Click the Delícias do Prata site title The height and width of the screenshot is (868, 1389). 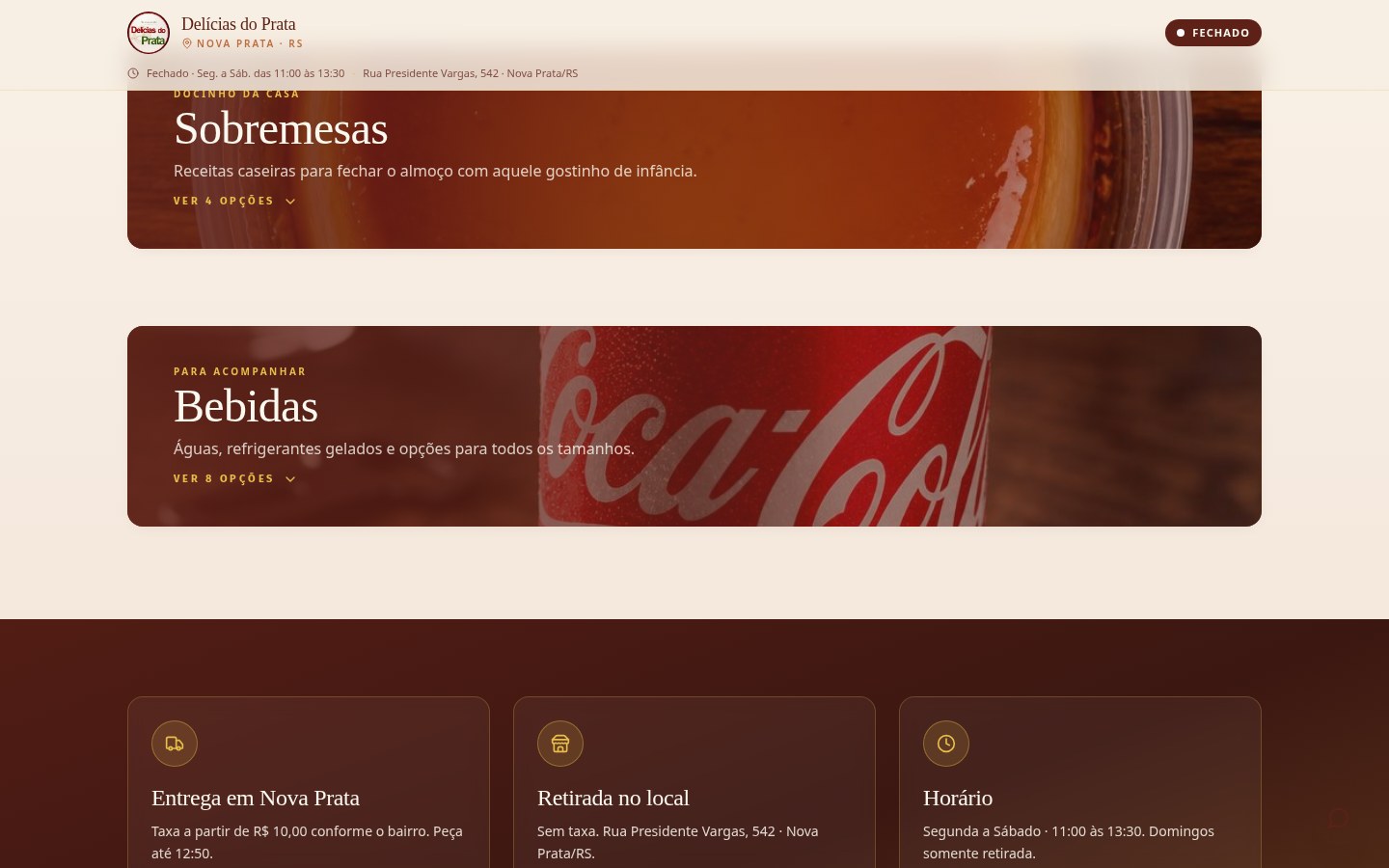pos(238,24)
